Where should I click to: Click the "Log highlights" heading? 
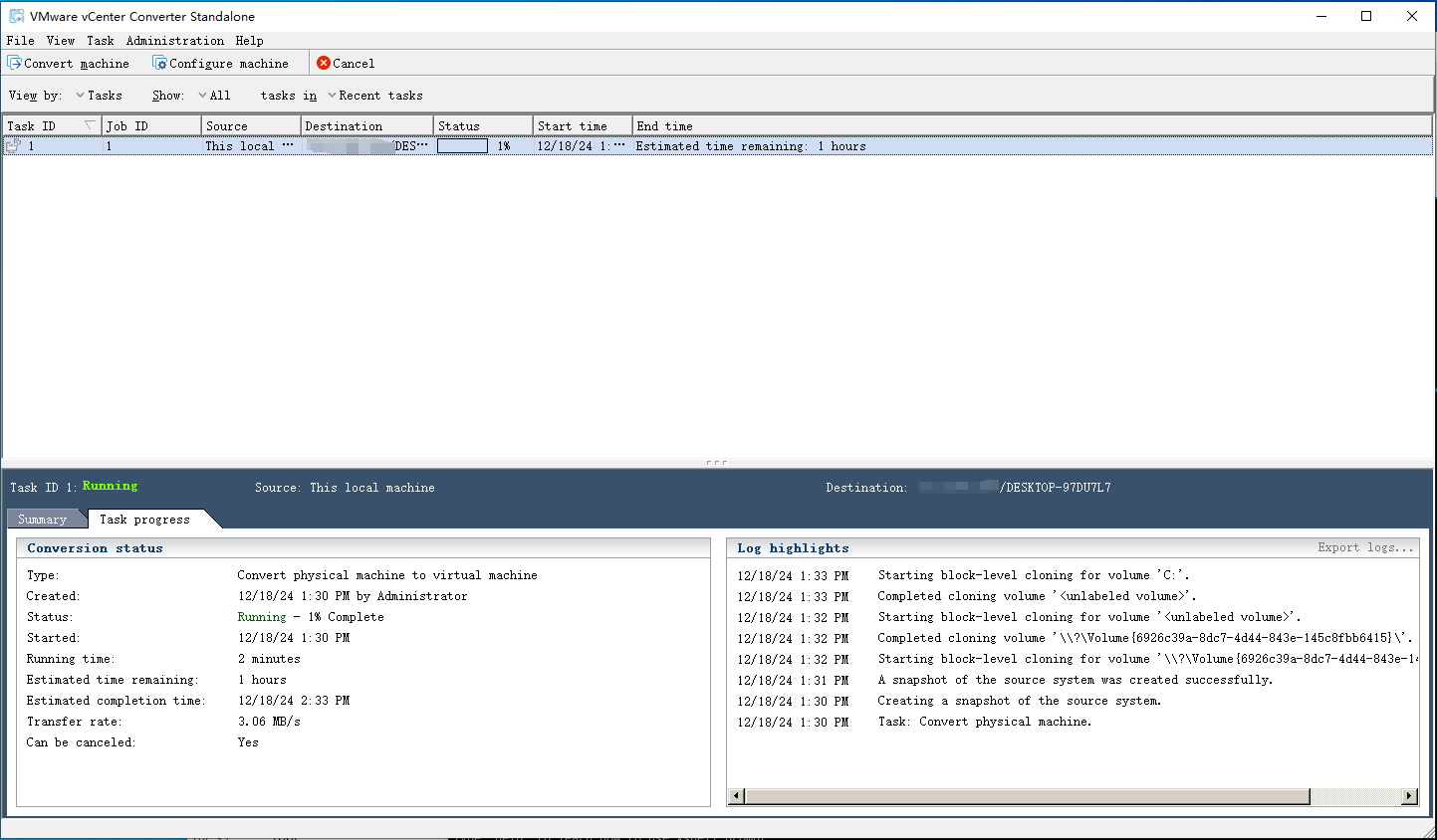point(793,547)
